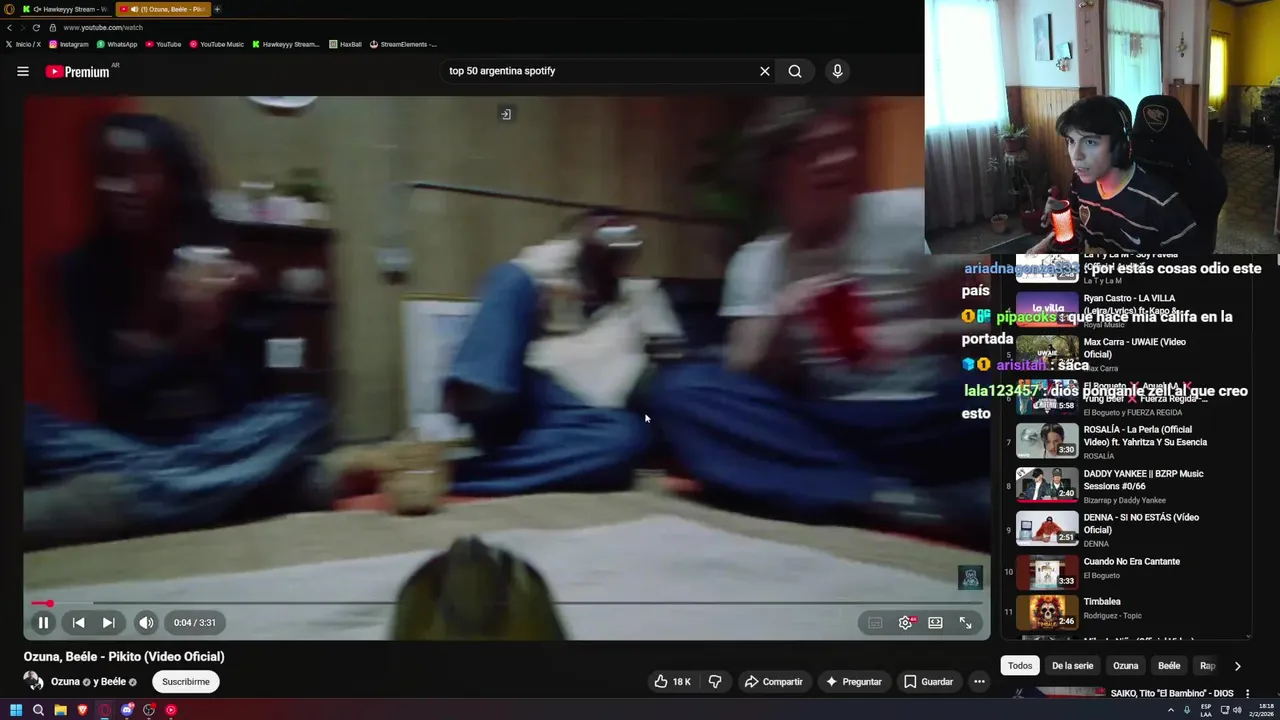The height and width of the screenshot is (720, 1280).
Task: Open the 'Inicio / X' bookmark
Action: [23, 44]
